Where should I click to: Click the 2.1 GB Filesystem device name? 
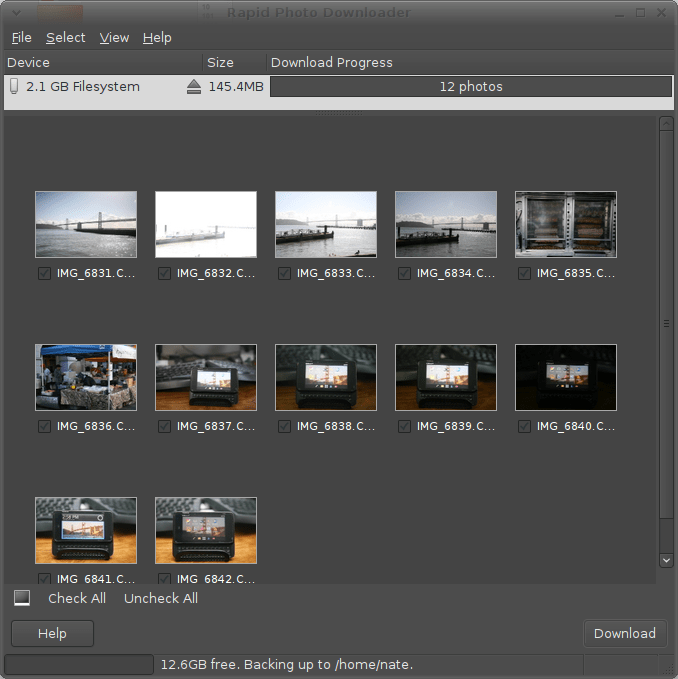83,87
